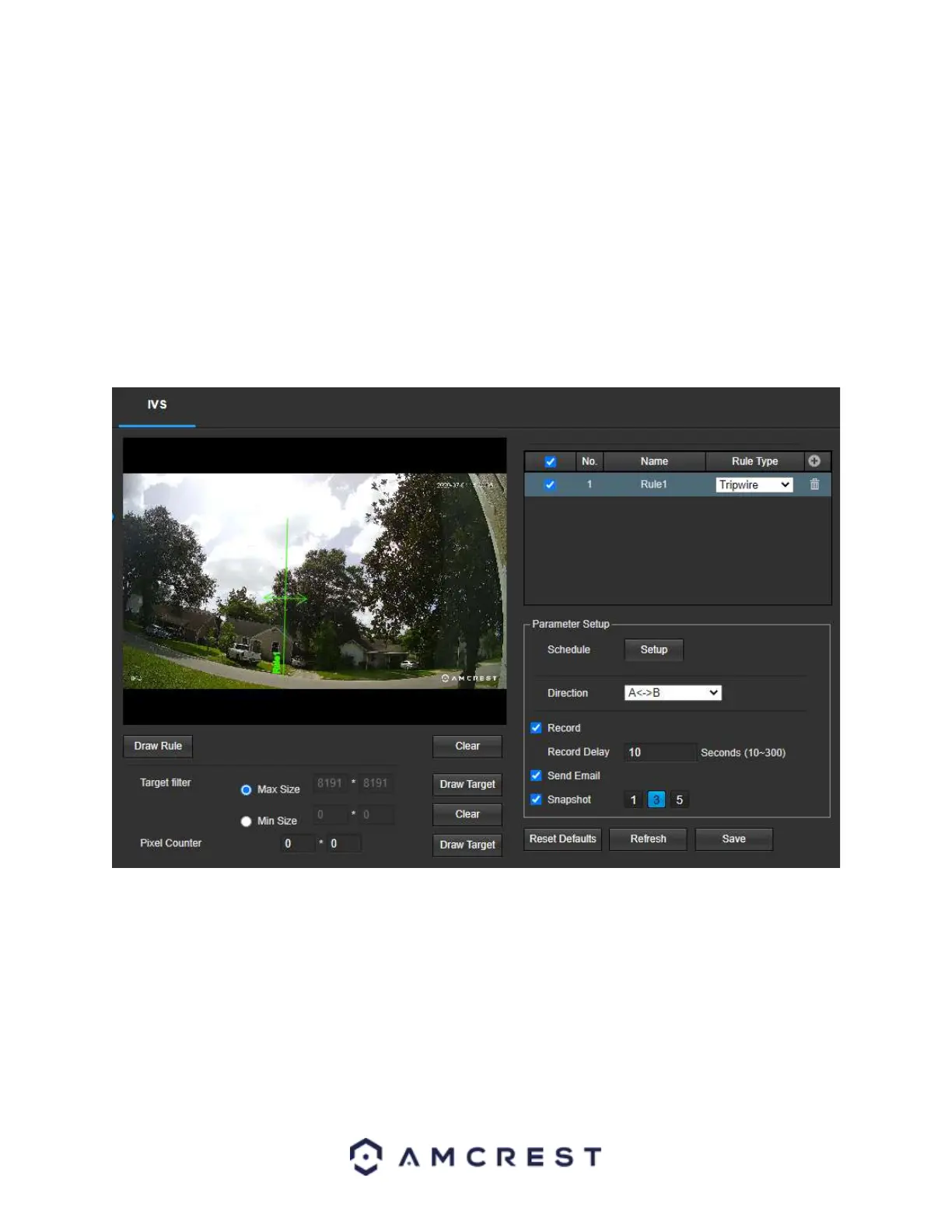Click the camera live preview image
Image resolution: width=952 pixels, height=1232 pixels.
pyautogui.click(x=314, y=581)
